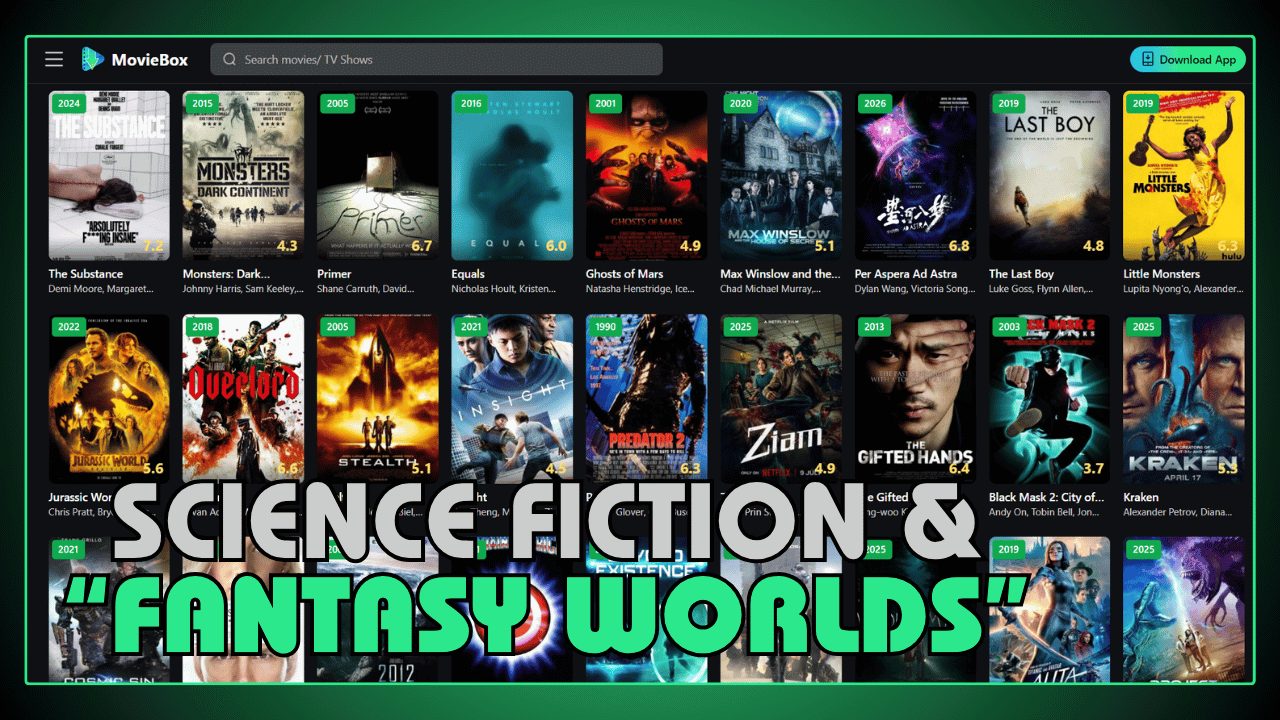The height and width of the screenshot is (720, 1280).
Task: Click the 2026 year badge on Per Aspera
Action: (x=876, y=104)
